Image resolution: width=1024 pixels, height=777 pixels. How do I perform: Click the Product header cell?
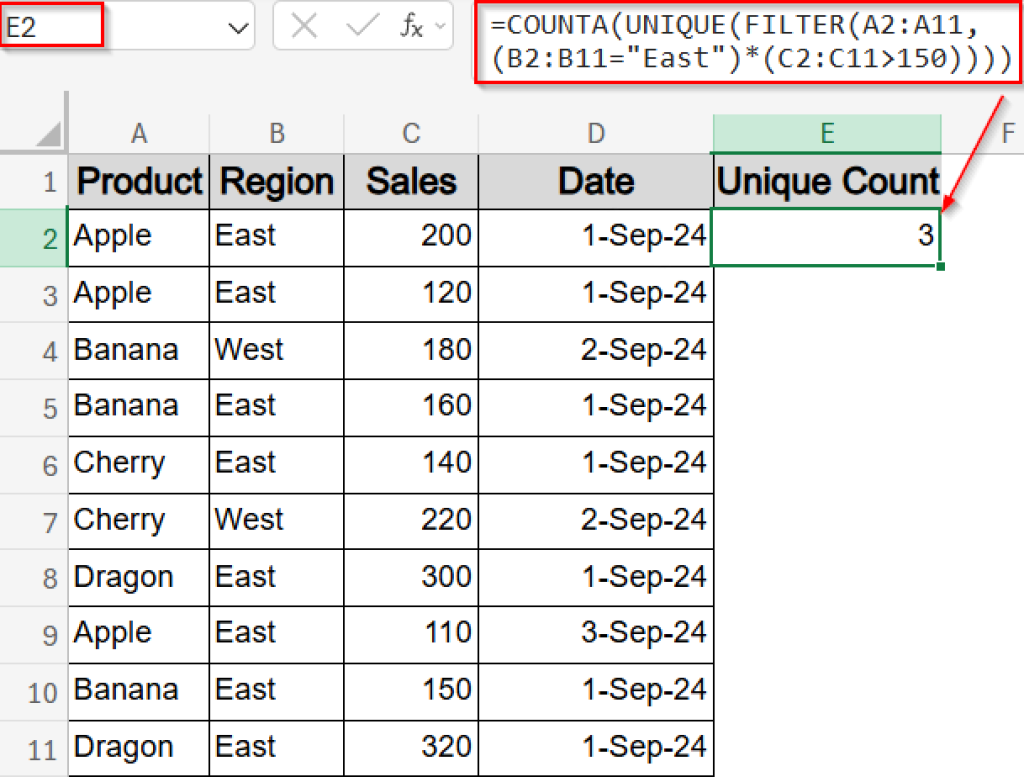click(x=138, y=181)
